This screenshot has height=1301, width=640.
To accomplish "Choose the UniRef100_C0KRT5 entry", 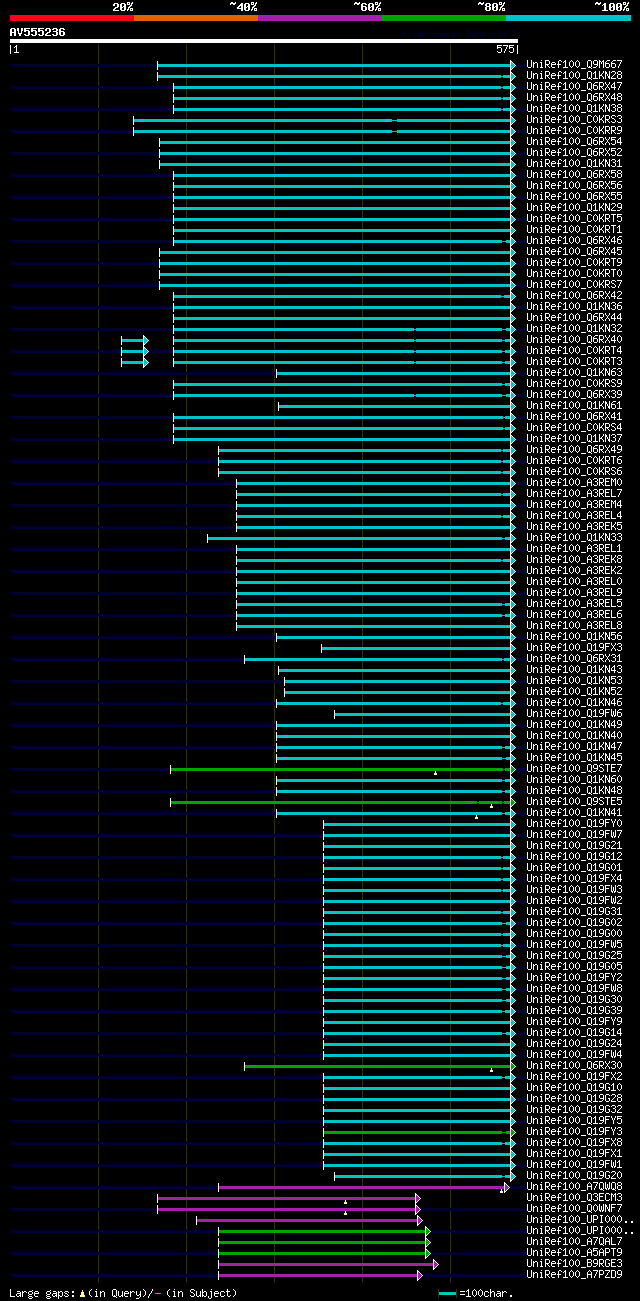I will coord(574,219).
